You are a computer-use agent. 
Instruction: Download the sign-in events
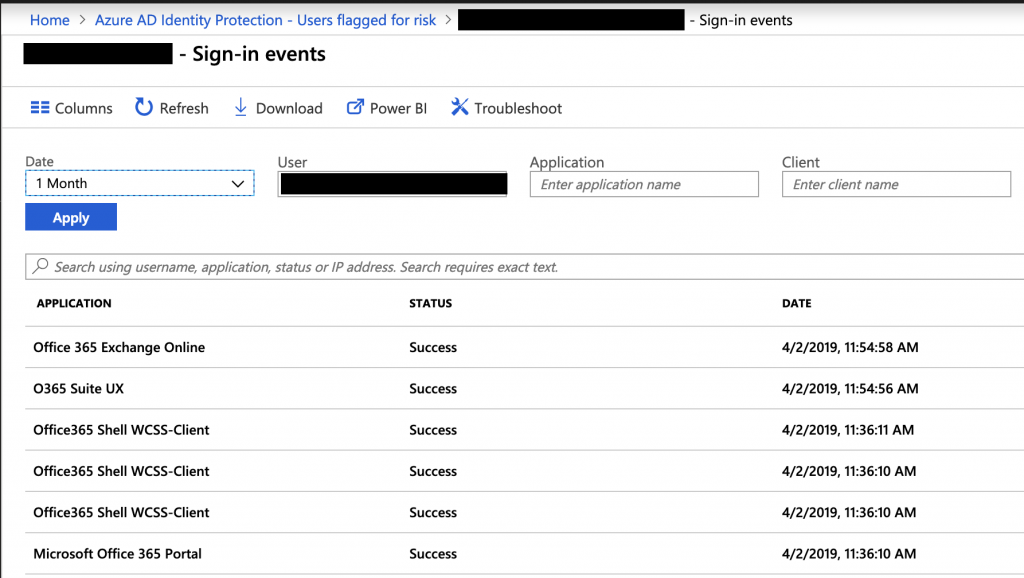(x=278, y=108)
